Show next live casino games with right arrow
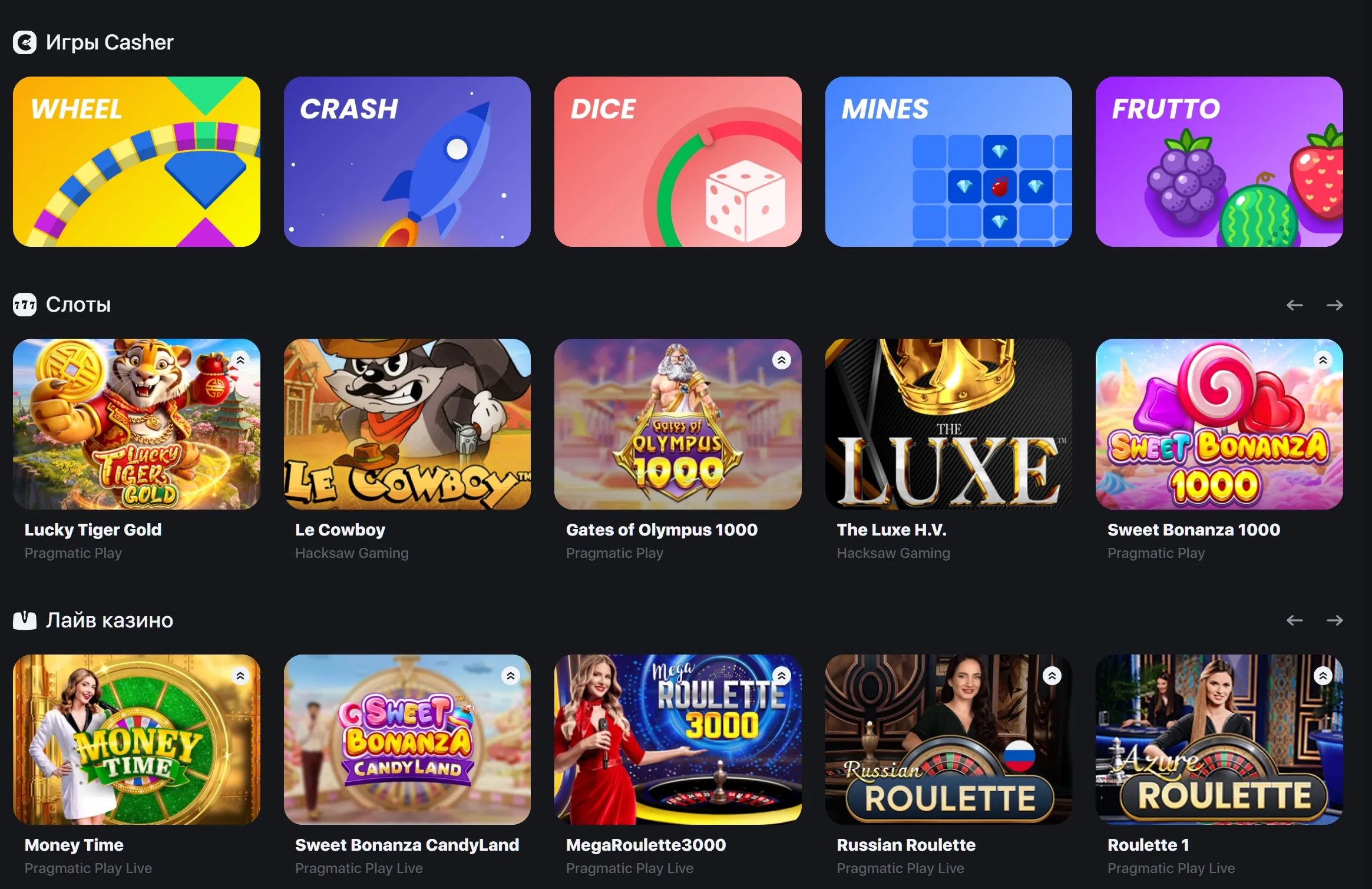Image resolution: width=1372 pixels, height=889 pixels. (1334, 620)
